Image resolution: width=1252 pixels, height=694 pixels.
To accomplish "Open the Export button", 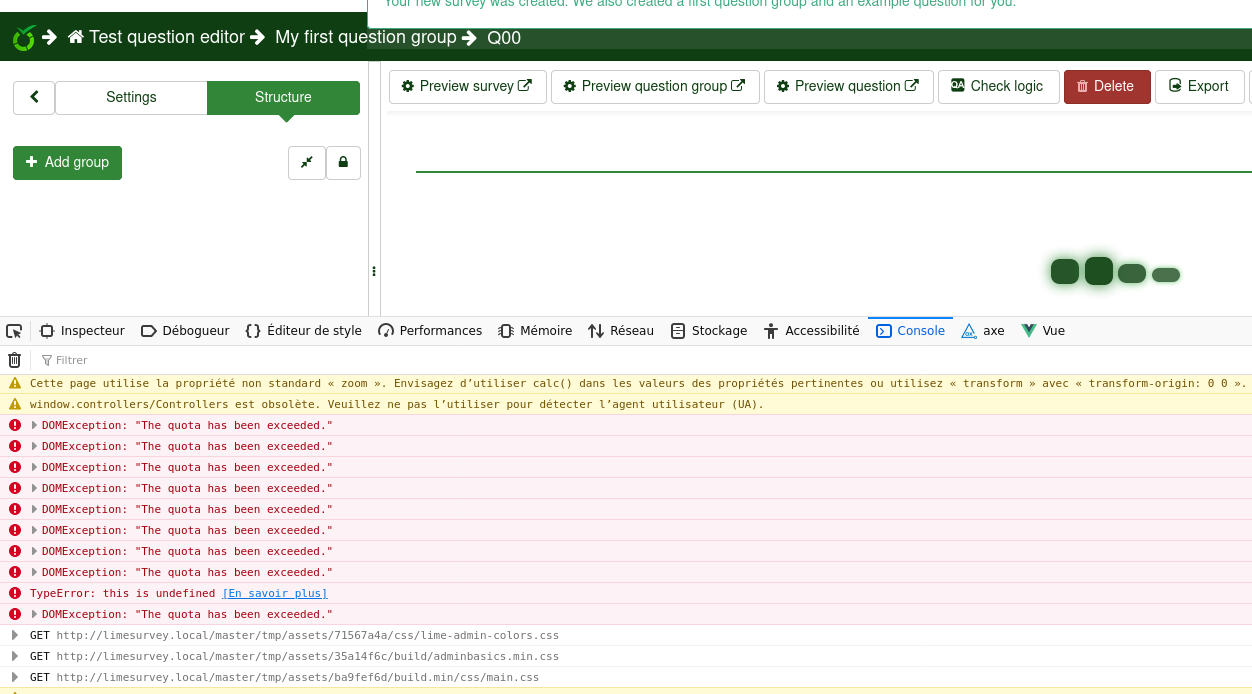I will pos(1199,87).
